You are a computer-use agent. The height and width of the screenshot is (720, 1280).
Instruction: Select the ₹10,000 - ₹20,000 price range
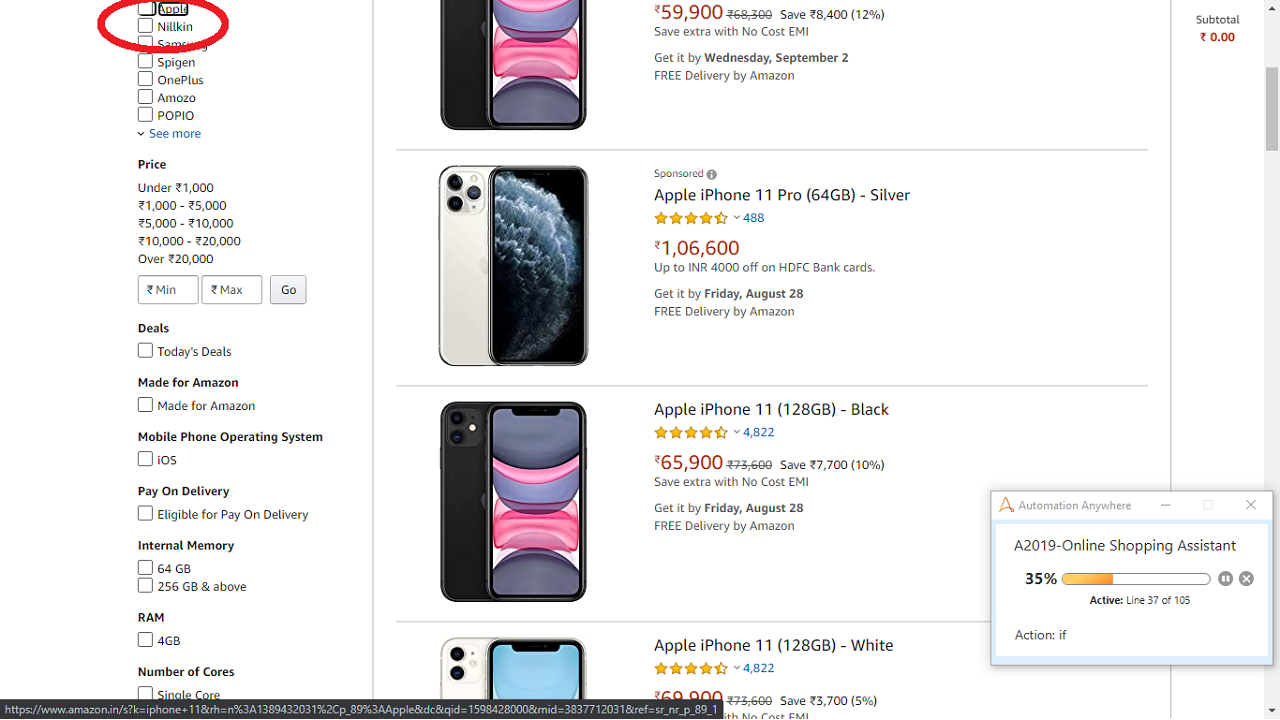click(189, 241)
